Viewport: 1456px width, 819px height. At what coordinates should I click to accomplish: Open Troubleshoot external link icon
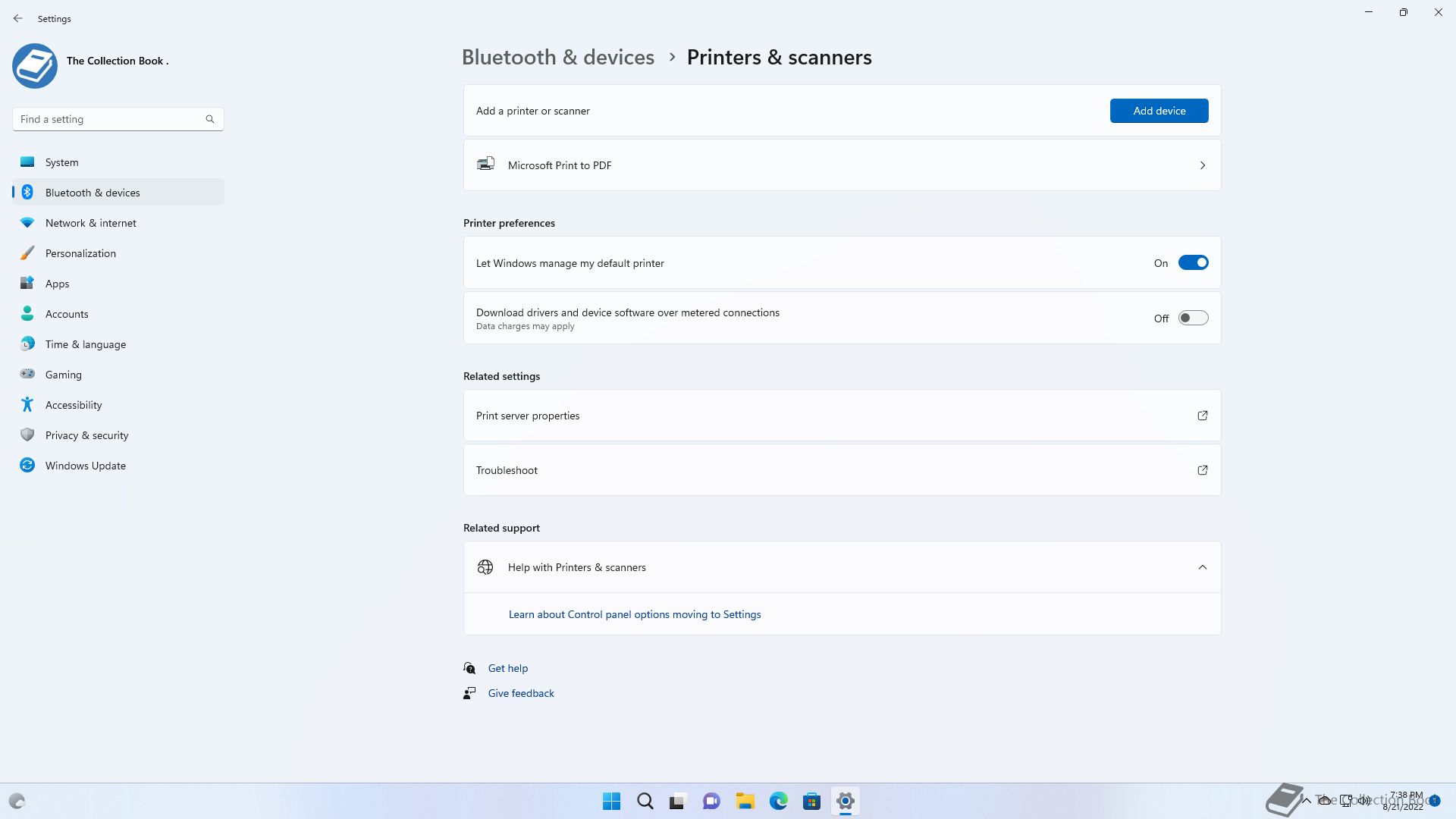coord(1203,470)
